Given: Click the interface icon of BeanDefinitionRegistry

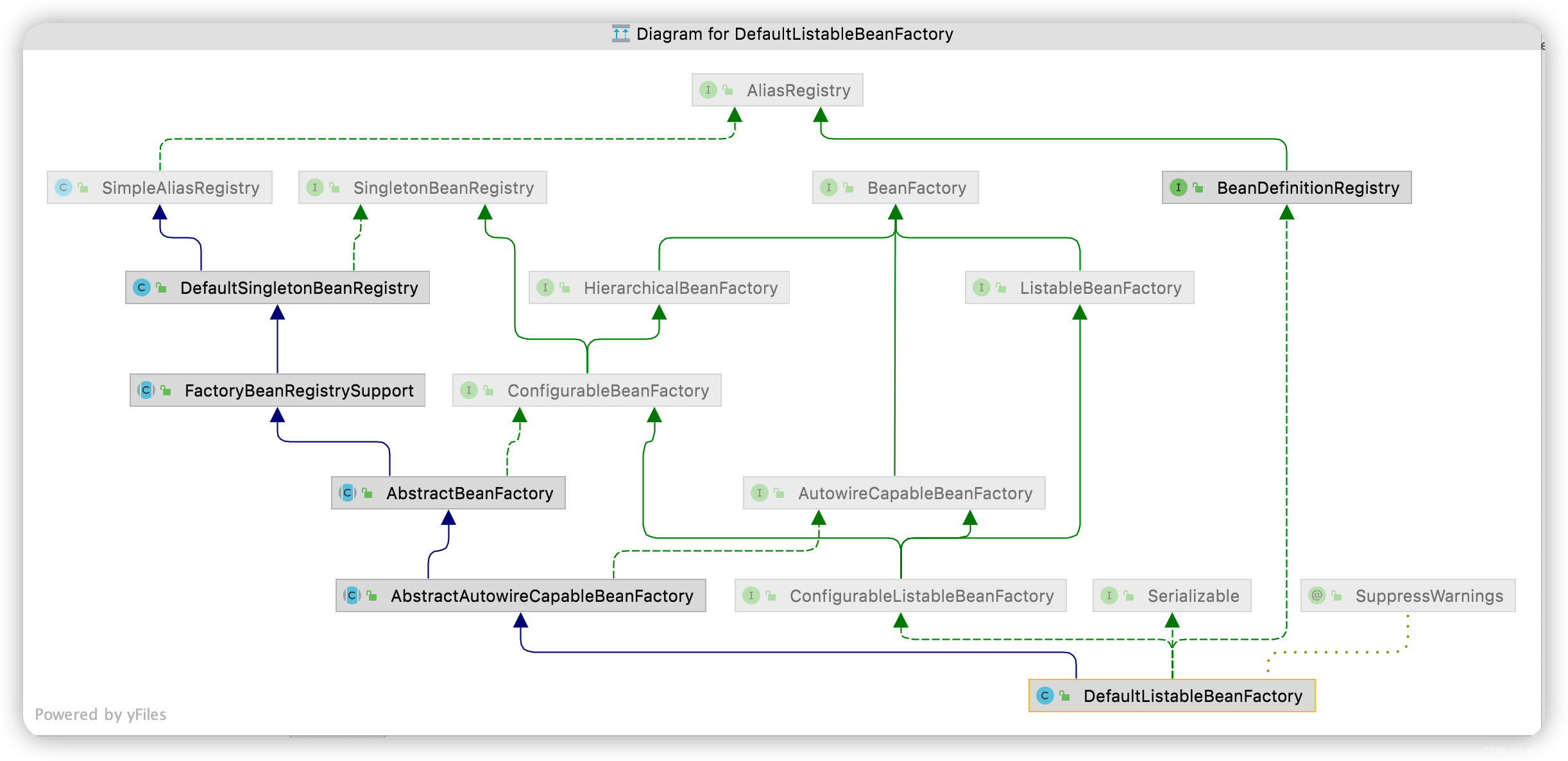Looking at the screenshot, I should point(1178,187).
